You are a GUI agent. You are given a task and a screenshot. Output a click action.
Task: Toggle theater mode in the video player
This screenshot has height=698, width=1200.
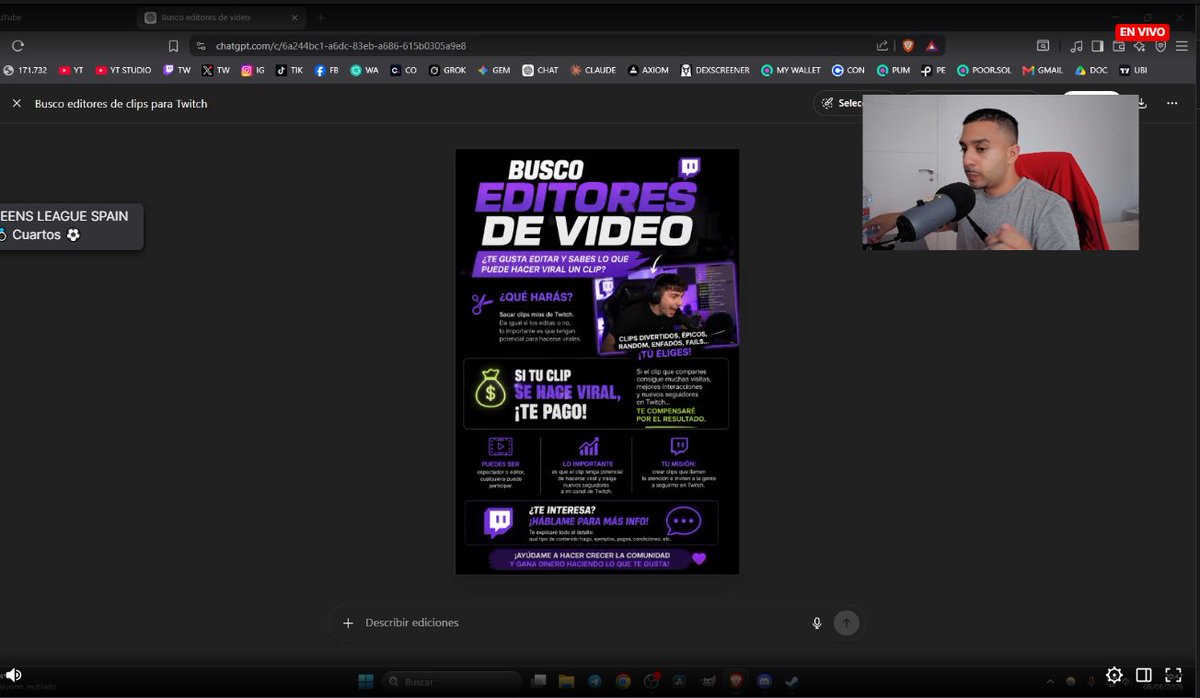pyautogui.click(x=1144, y=675)
